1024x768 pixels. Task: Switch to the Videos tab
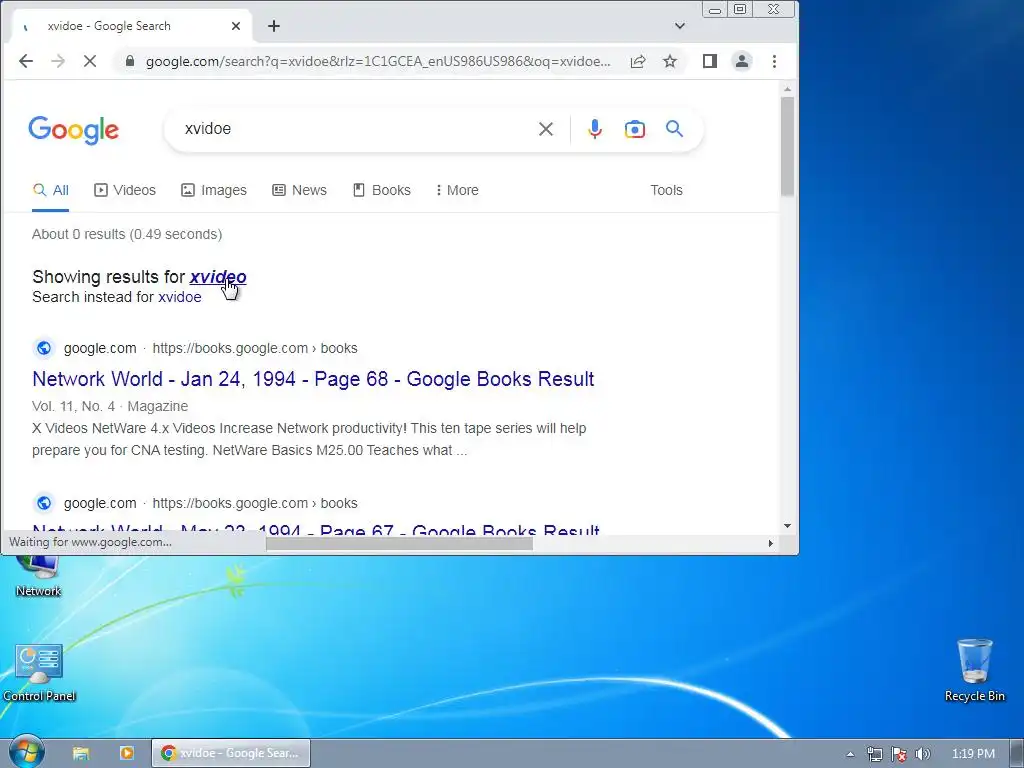tap(125, 190)
